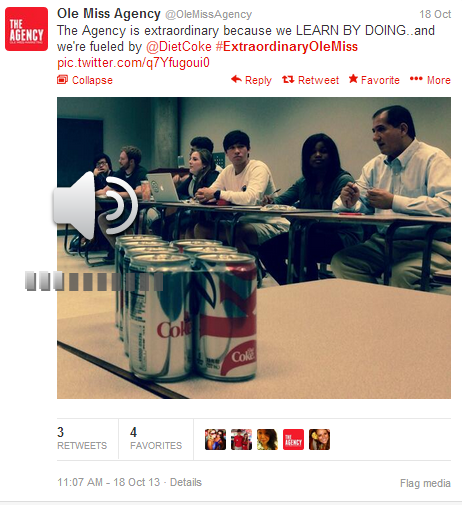Click The Agency profile avatar logo

pos(26,29)
